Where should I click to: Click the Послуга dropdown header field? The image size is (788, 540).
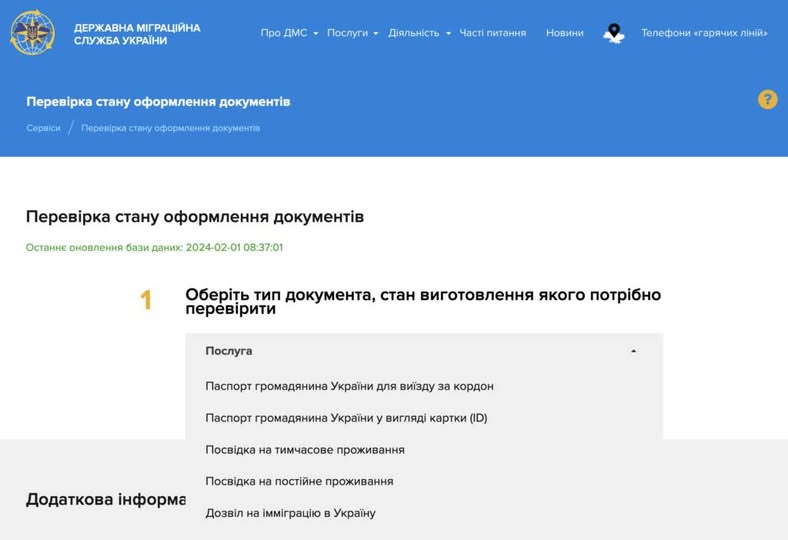(400, 351)
